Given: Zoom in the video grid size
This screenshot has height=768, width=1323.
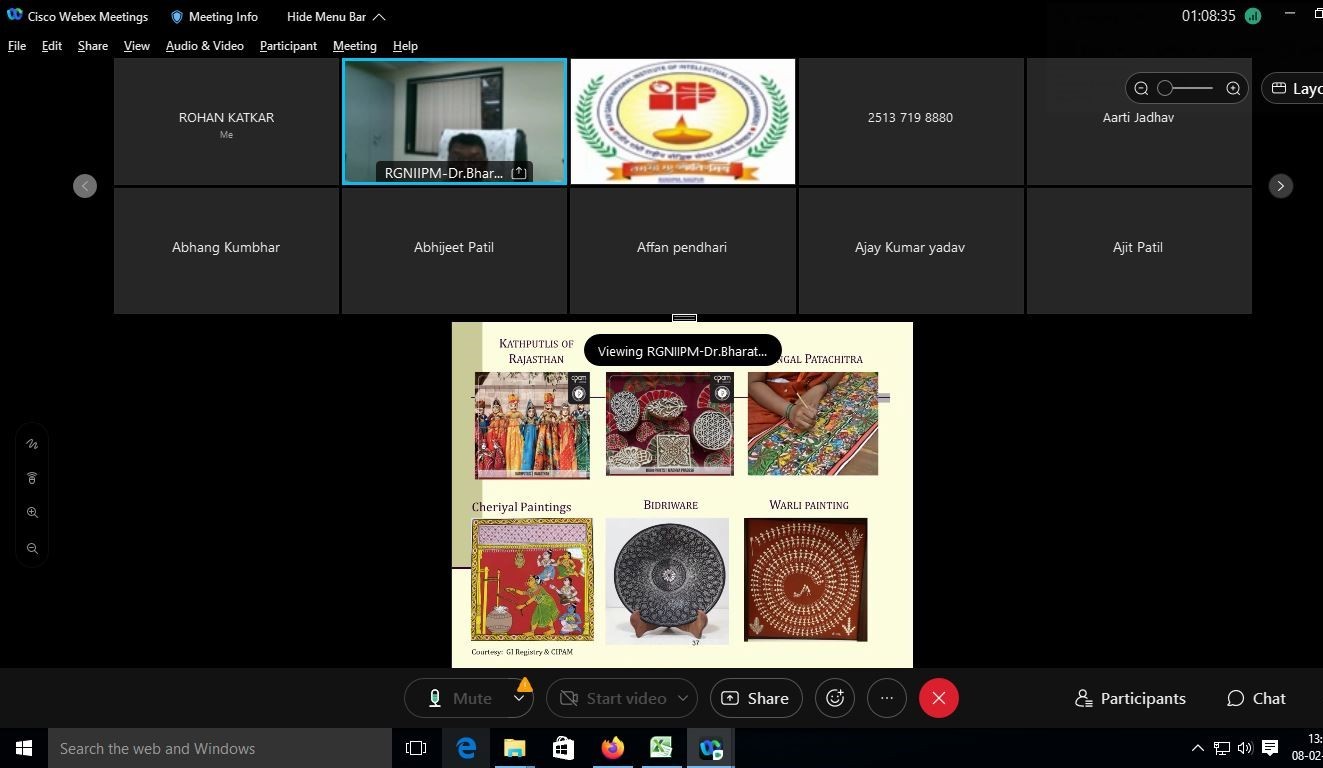Looking at the screenshot, I should (1233, 88).
